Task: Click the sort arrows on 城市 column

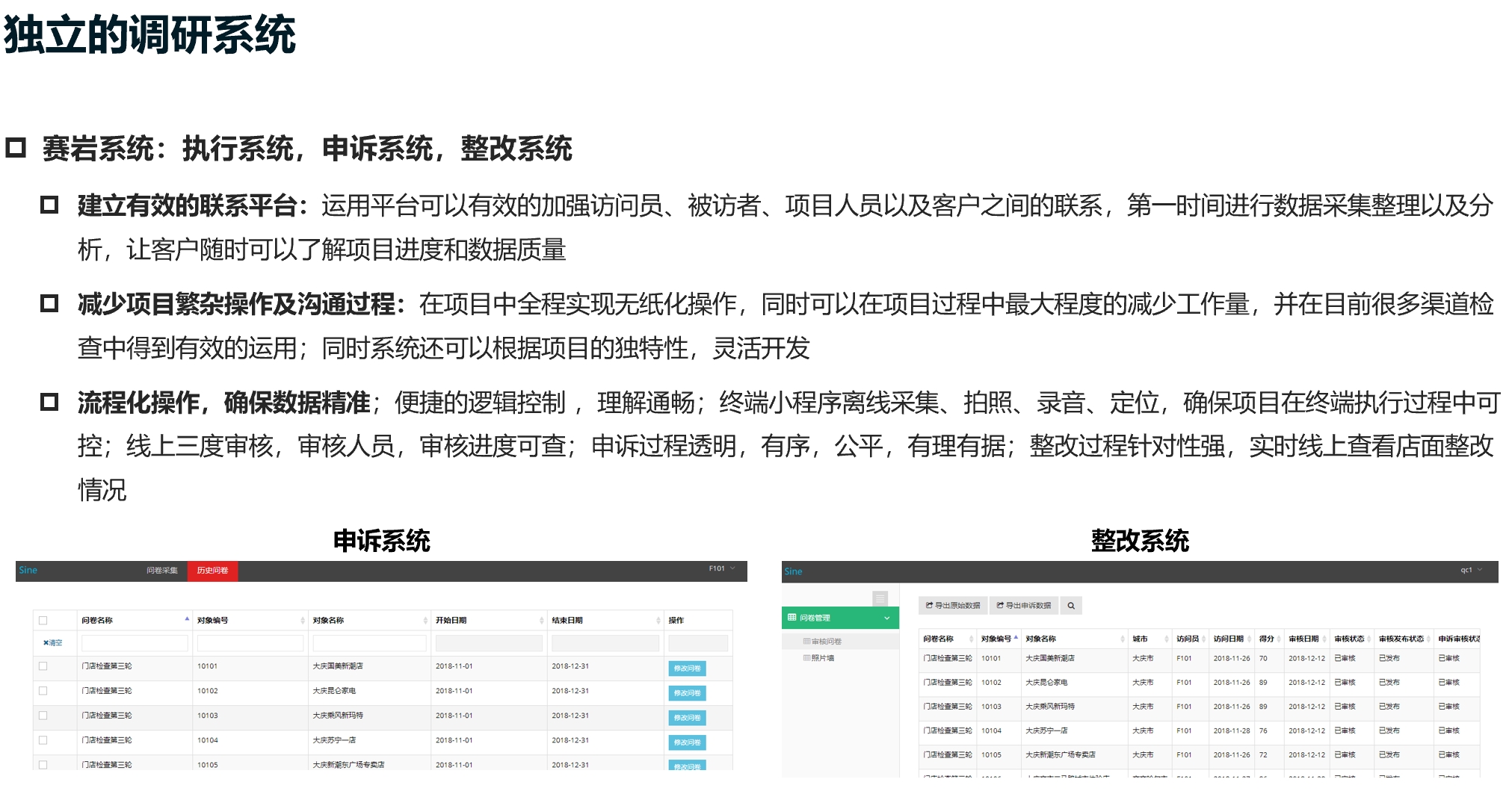Action: pyautogui.click(x=1166, y=639)
